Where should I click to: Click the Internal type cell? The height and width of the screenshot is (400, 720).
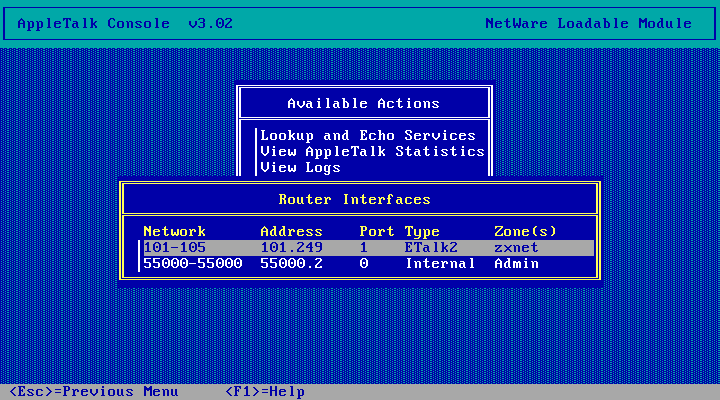pyautogui.click(x=440, y=264)
